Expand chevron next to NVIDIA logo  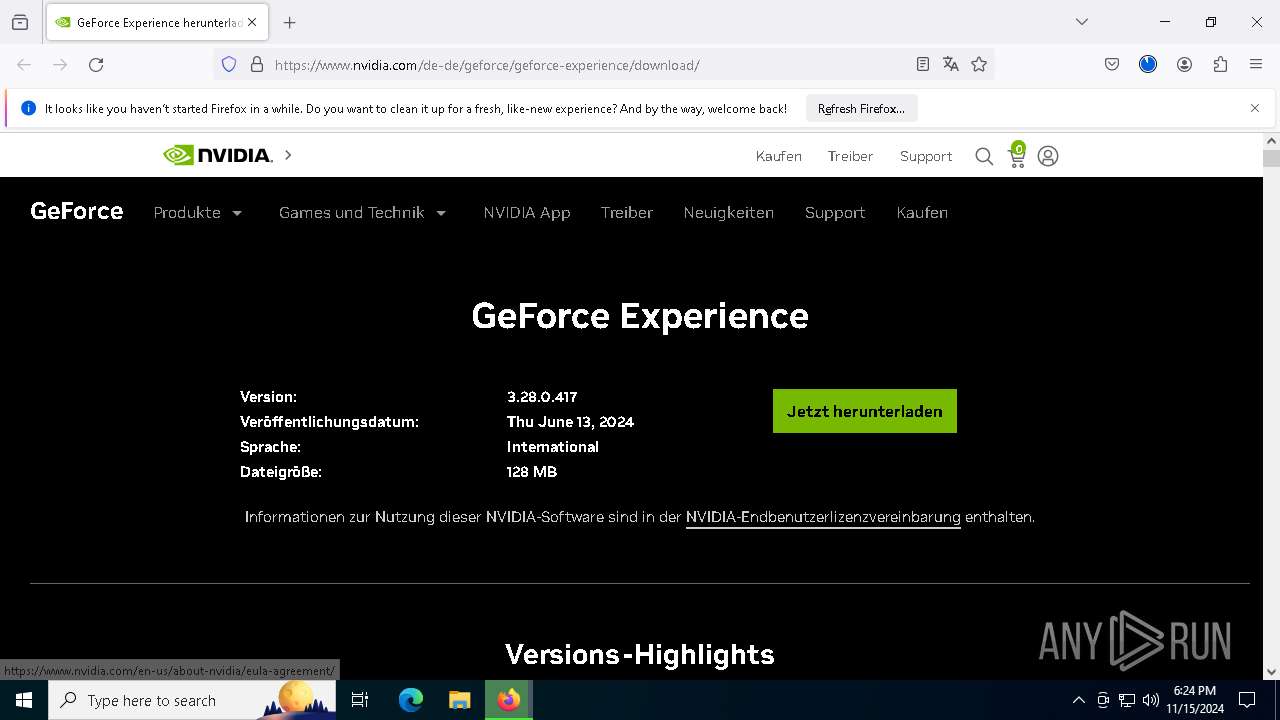(x=288, y=155)
